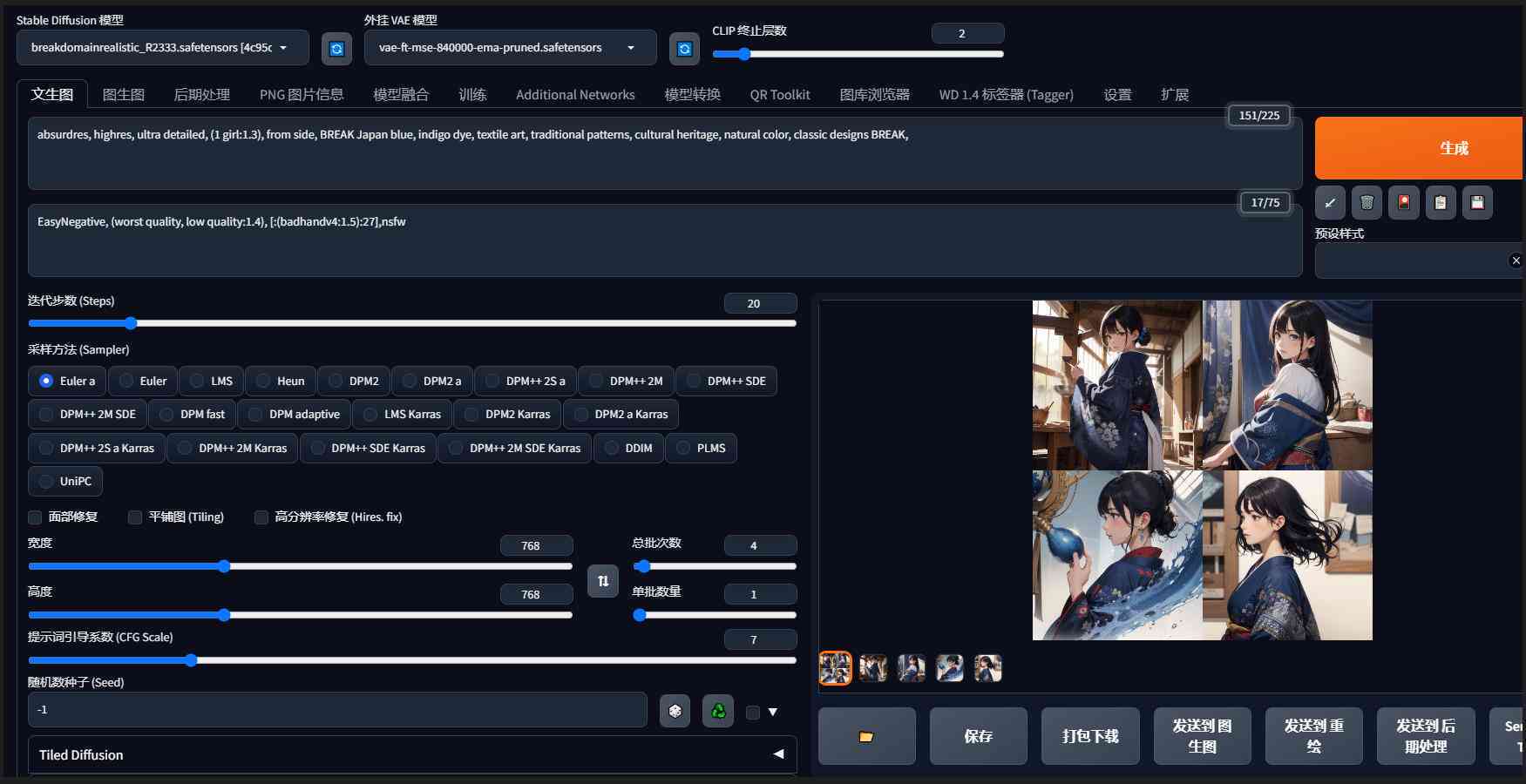Switch to the QR Toolkit tab
The height and width of the screenshot is (784, 1526).
pyautogui.click(x=780, y=94)
